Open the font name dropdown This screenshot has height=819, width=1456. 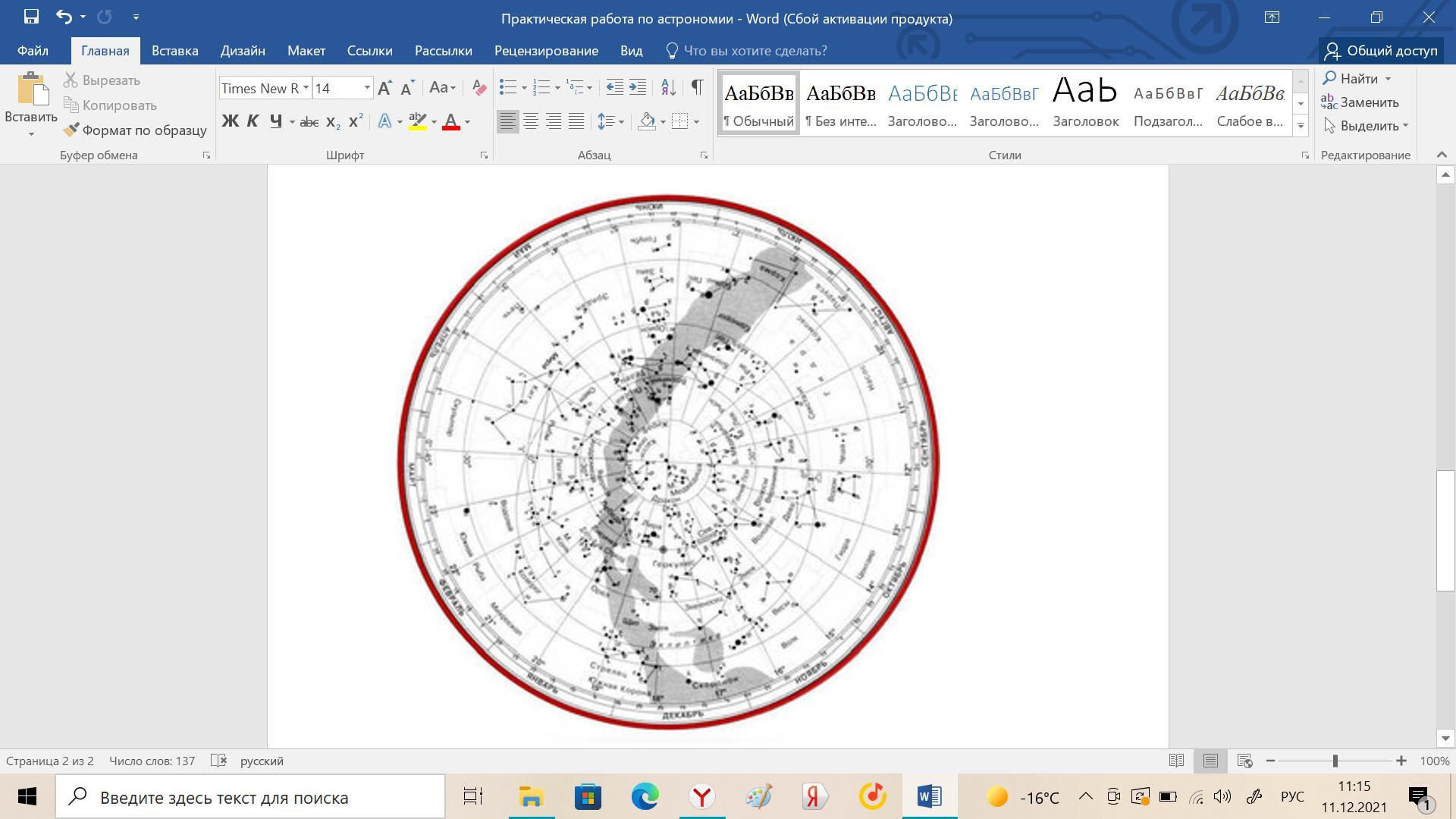tap(306, 88)
